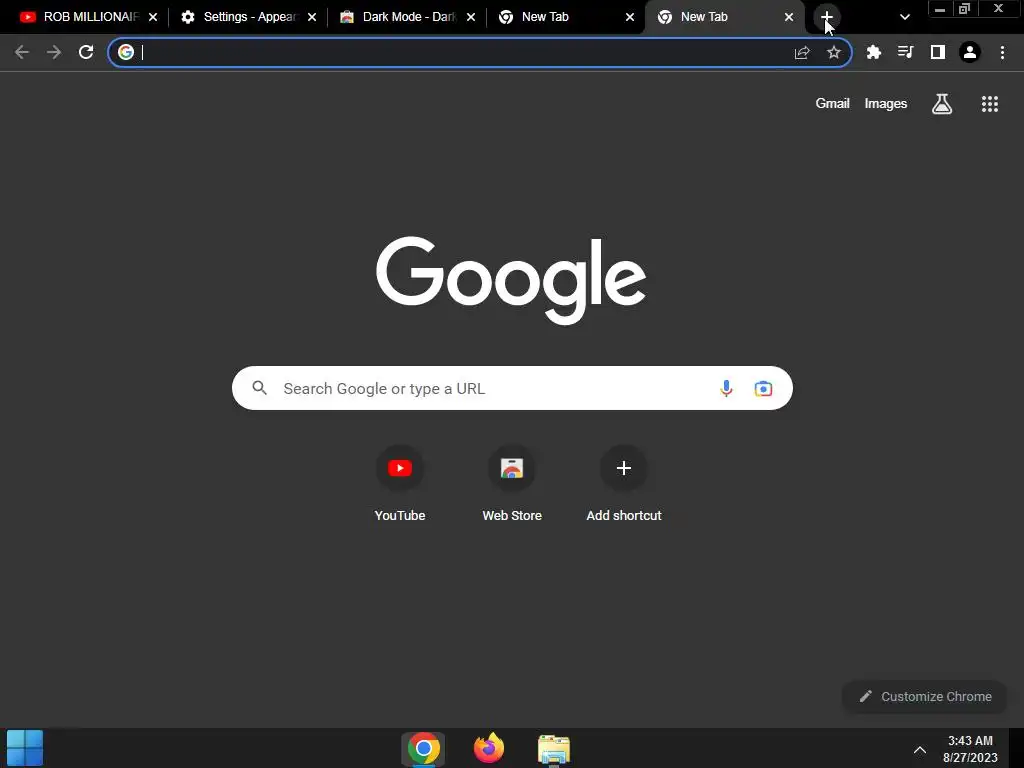This screenshot has height=768, width=1024.
Task: Close the ROB MILLIONAIR tab
Action: tap(153, 17)
